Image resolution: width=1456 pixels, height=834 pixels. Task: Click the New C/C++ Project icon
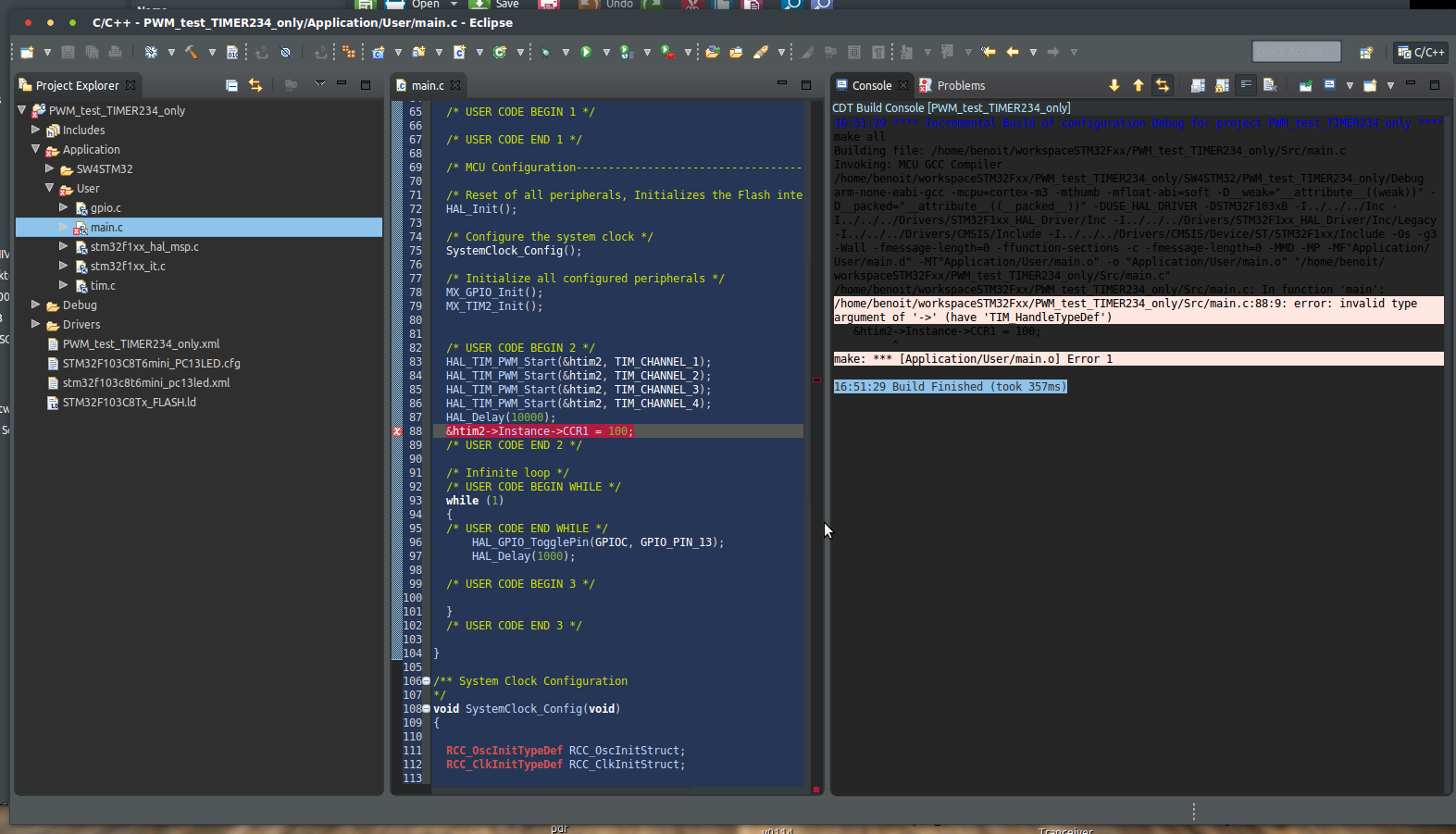pyautogui.click(x=378, y=52)
